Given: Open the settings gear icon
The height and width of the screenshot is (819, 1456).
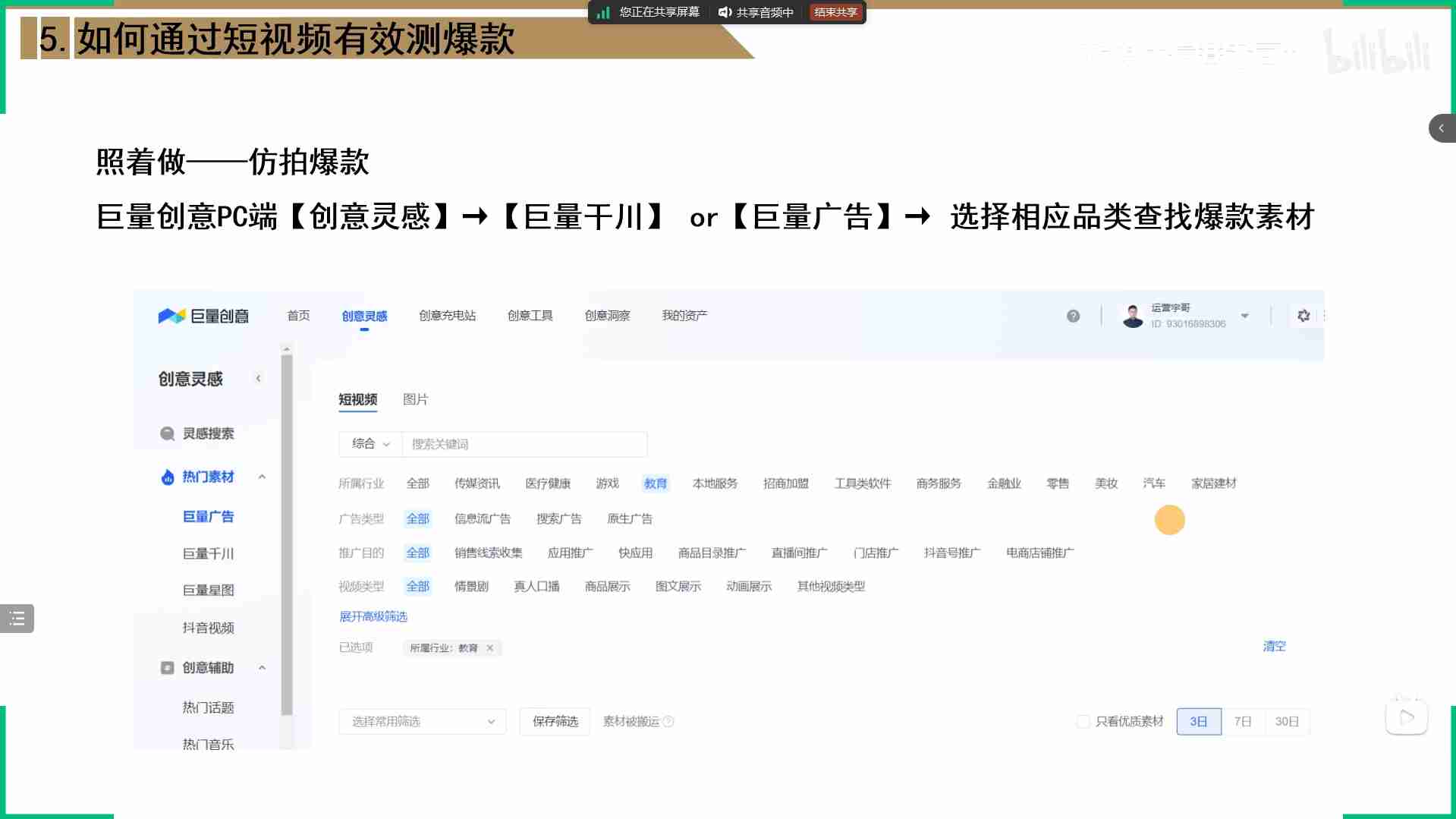Looking at the screenshot, I should 1303,316.
